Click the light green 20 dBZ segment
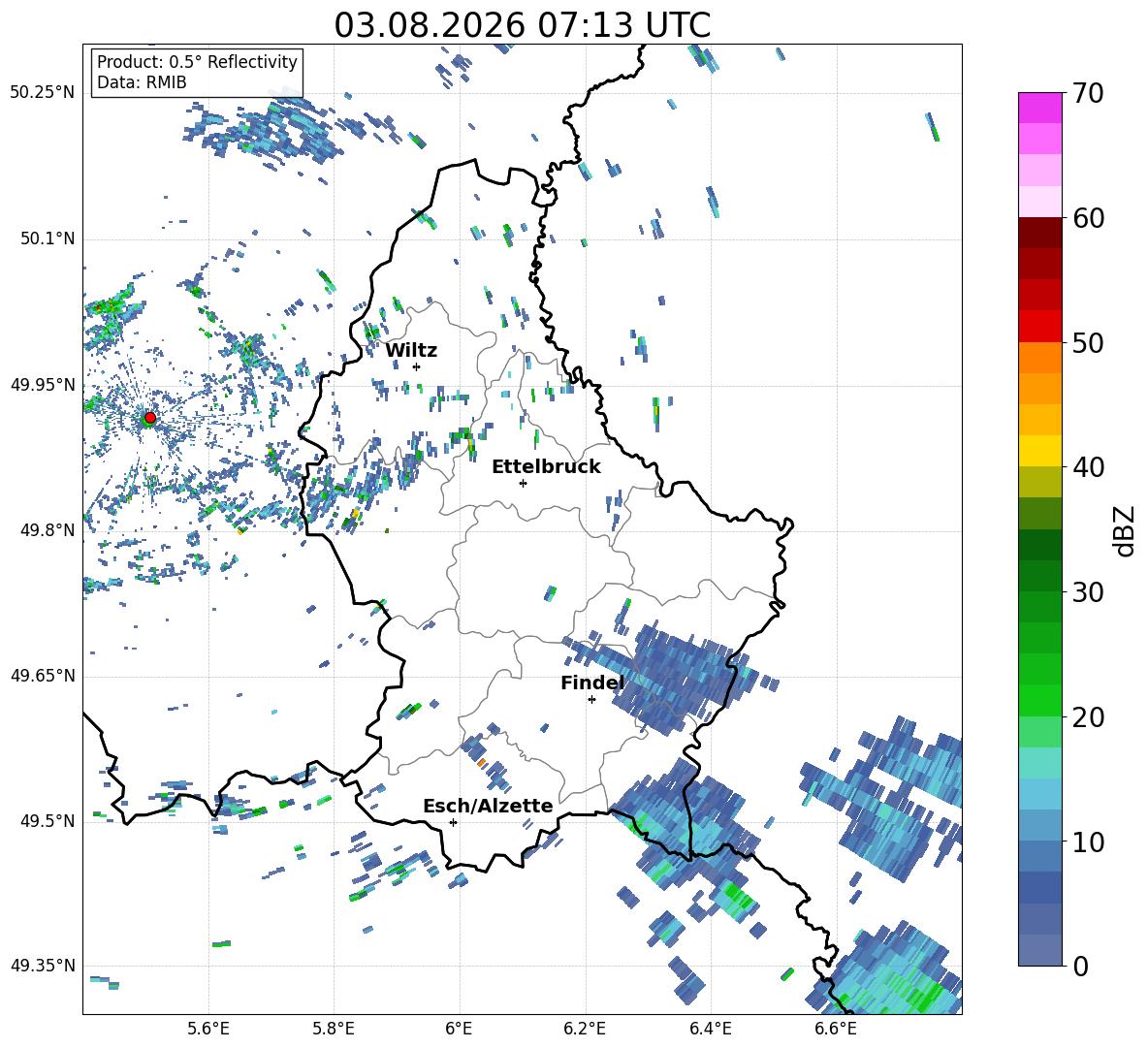The height and width of the screenshot is (1048, 1148). point(1039,730)
